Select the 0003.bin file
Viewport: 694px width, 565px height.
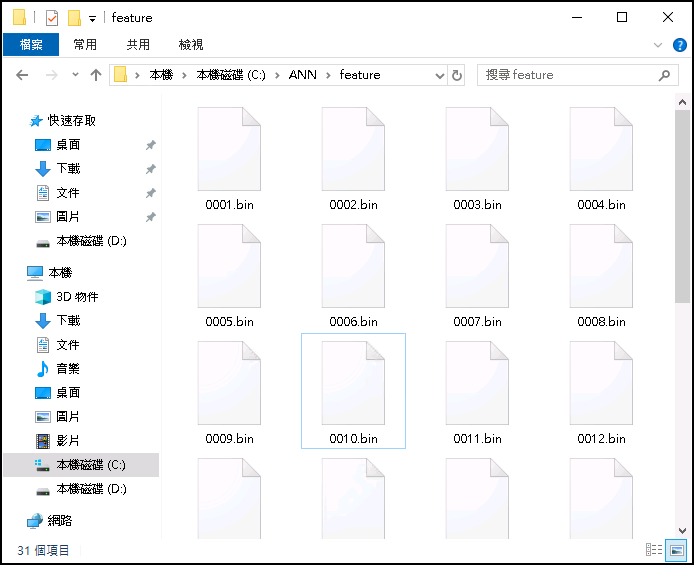(477, 159)
